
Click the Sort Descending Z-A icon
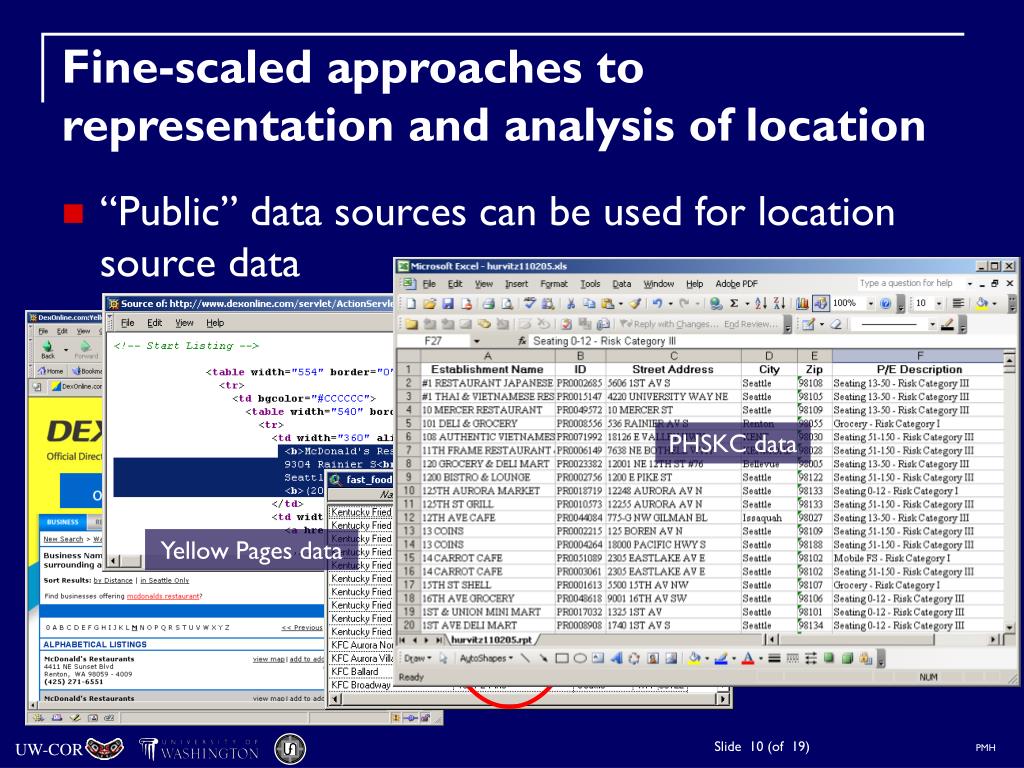pos(779,304)
